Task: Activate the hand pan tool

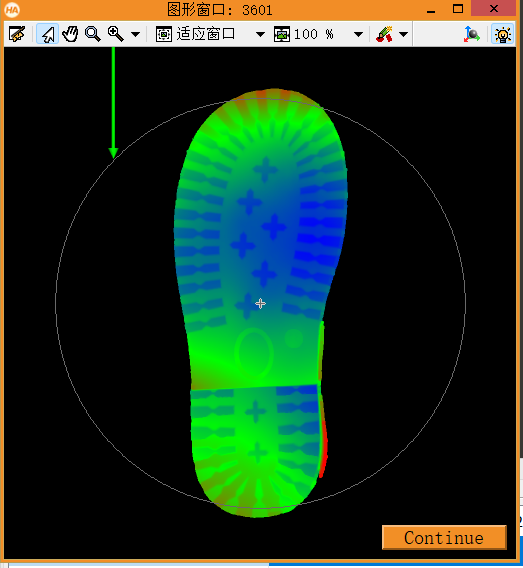Action: tap(70, 34)
